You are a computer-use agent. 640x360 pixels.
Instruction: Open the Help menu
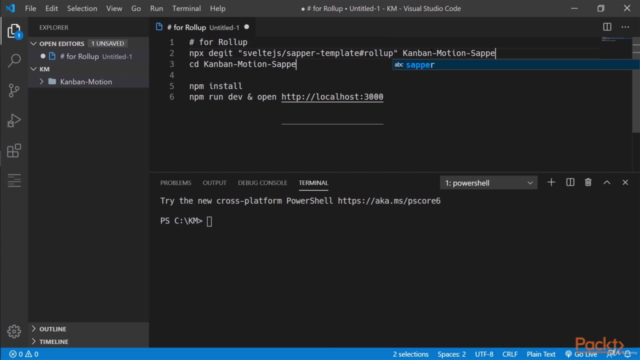pyautogui.click(x=218, y=8)
